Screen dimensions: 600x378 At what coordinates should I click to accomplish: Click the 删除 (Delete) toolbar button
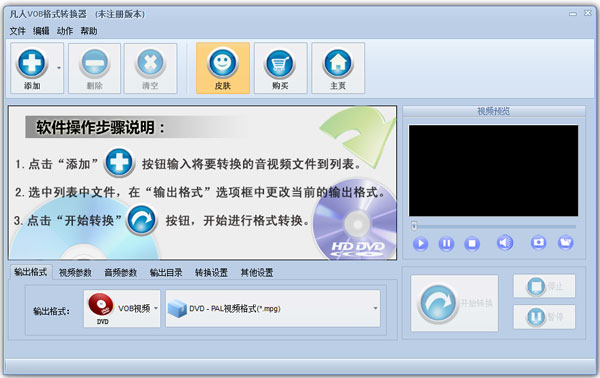(x=94, y=68)
